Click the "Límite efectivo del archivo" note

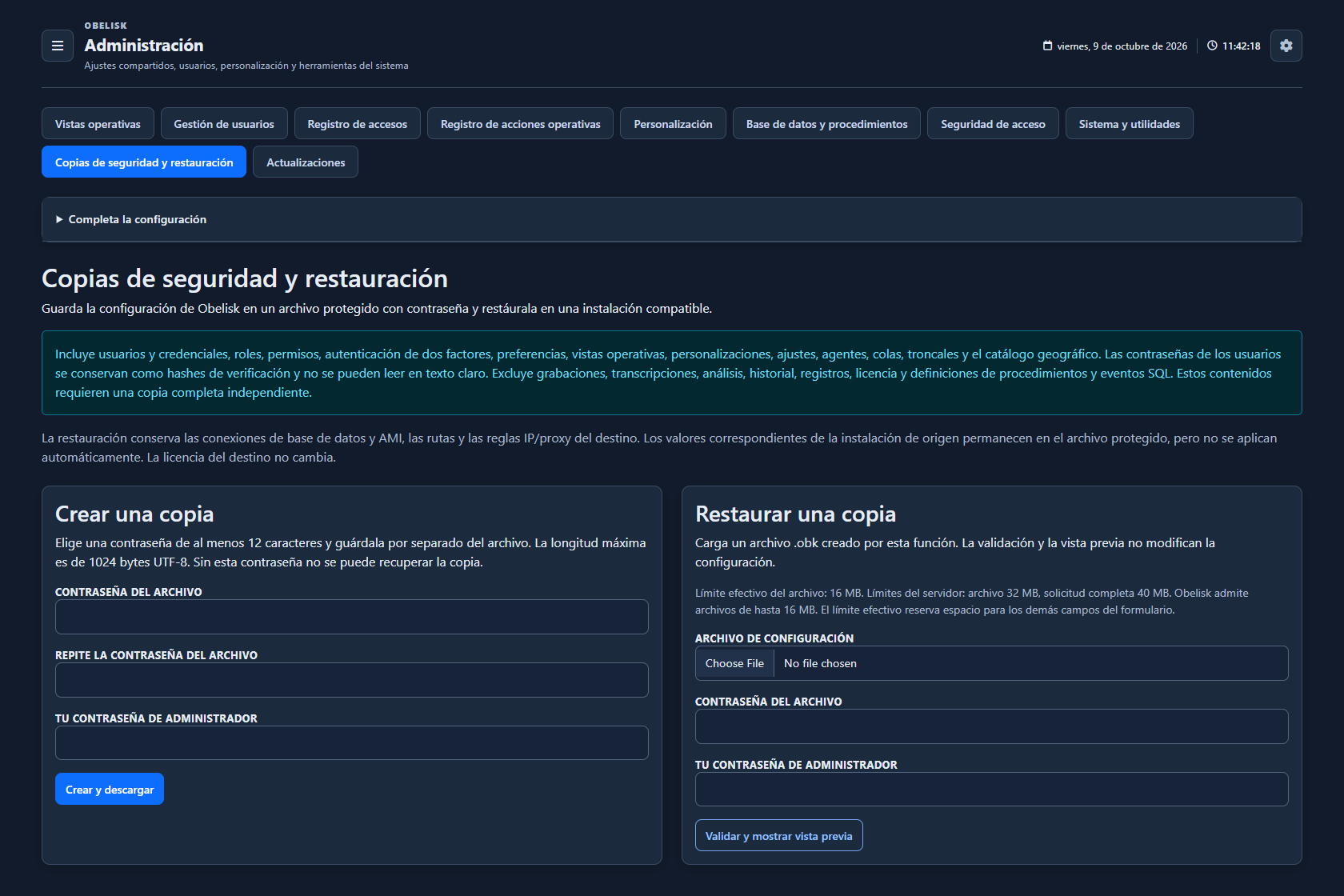[x=973, y=602]
